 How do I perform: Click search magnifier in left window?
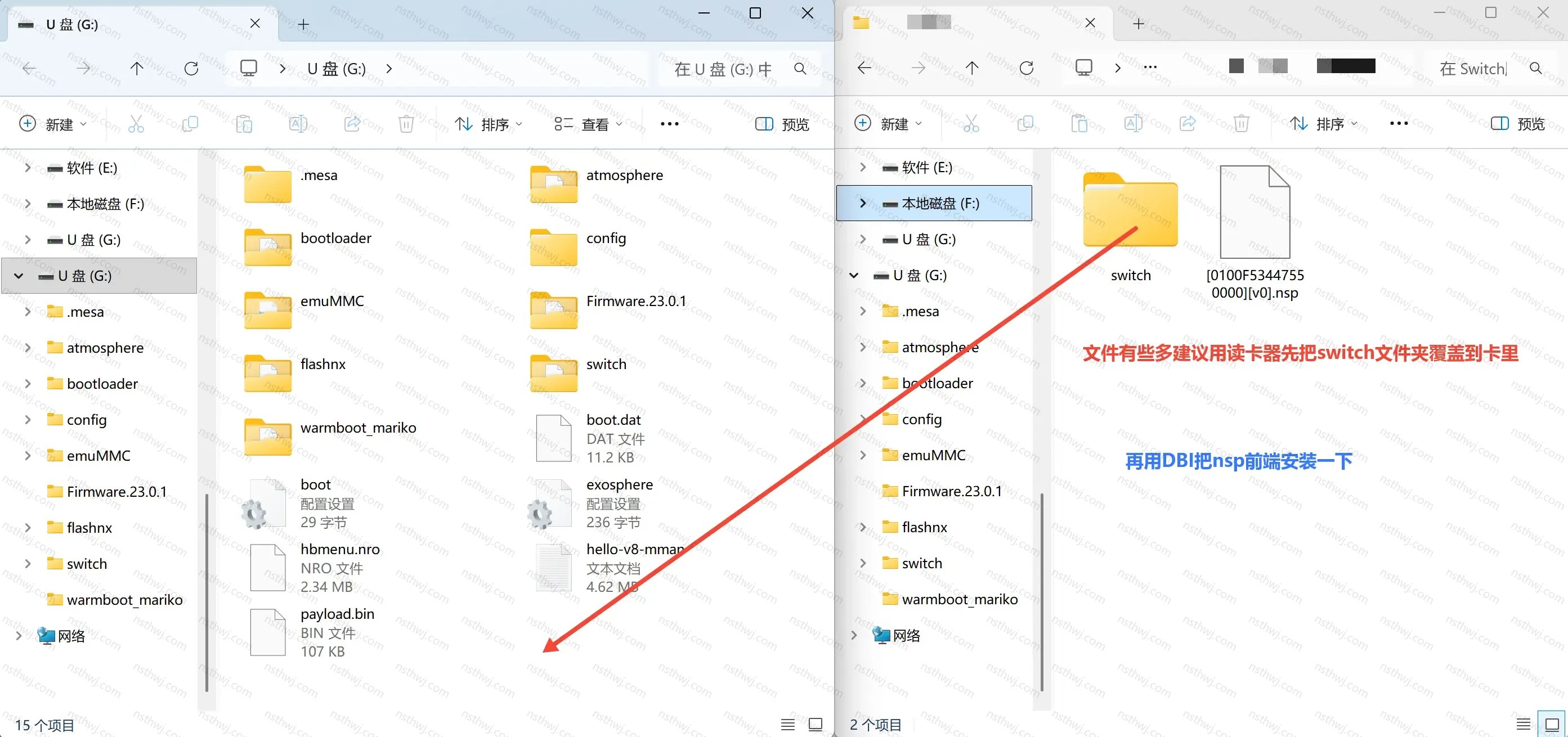[x=800, y=69]
